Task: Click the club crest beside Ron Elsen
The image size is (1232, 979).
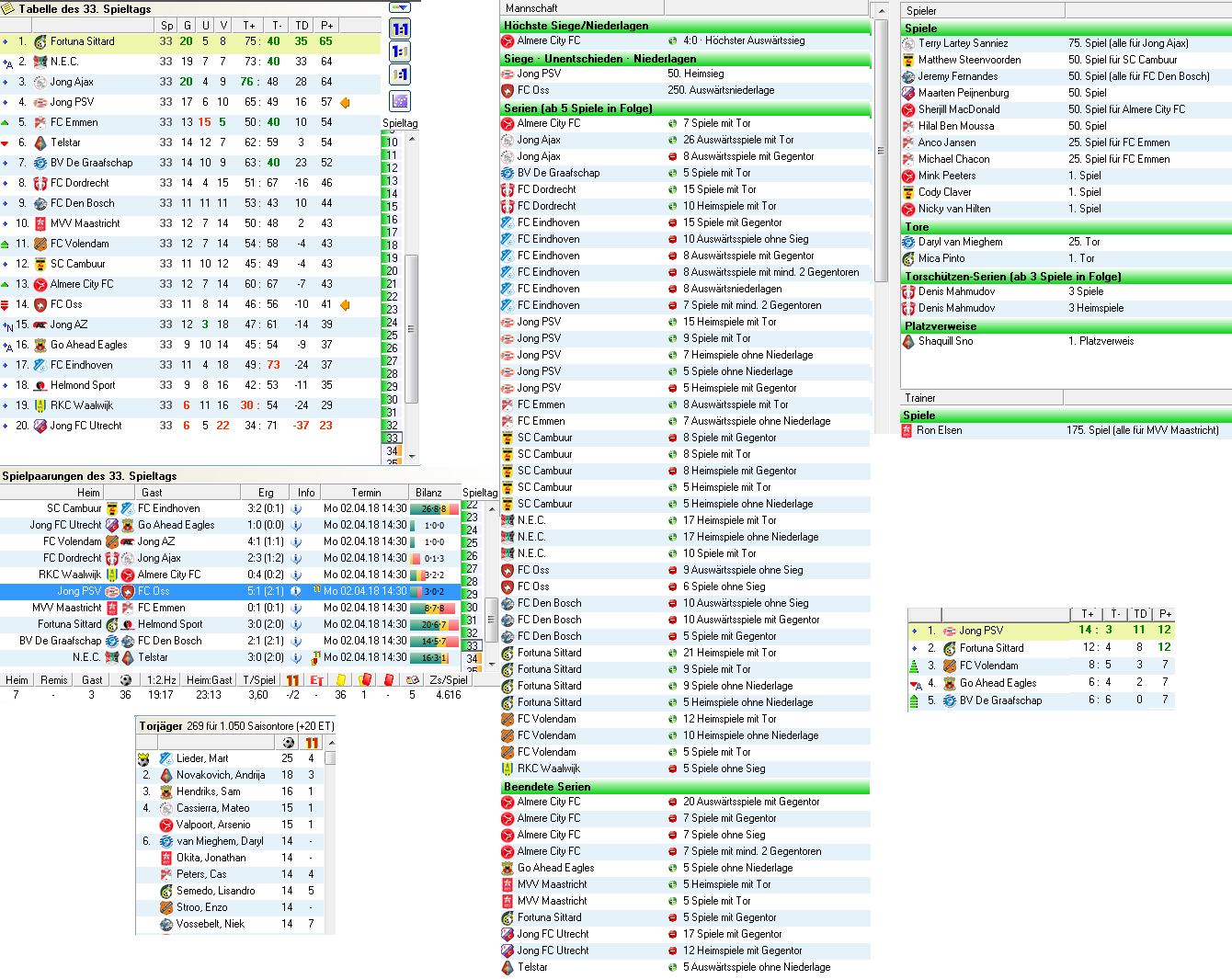Action: (x=907, y=430)
